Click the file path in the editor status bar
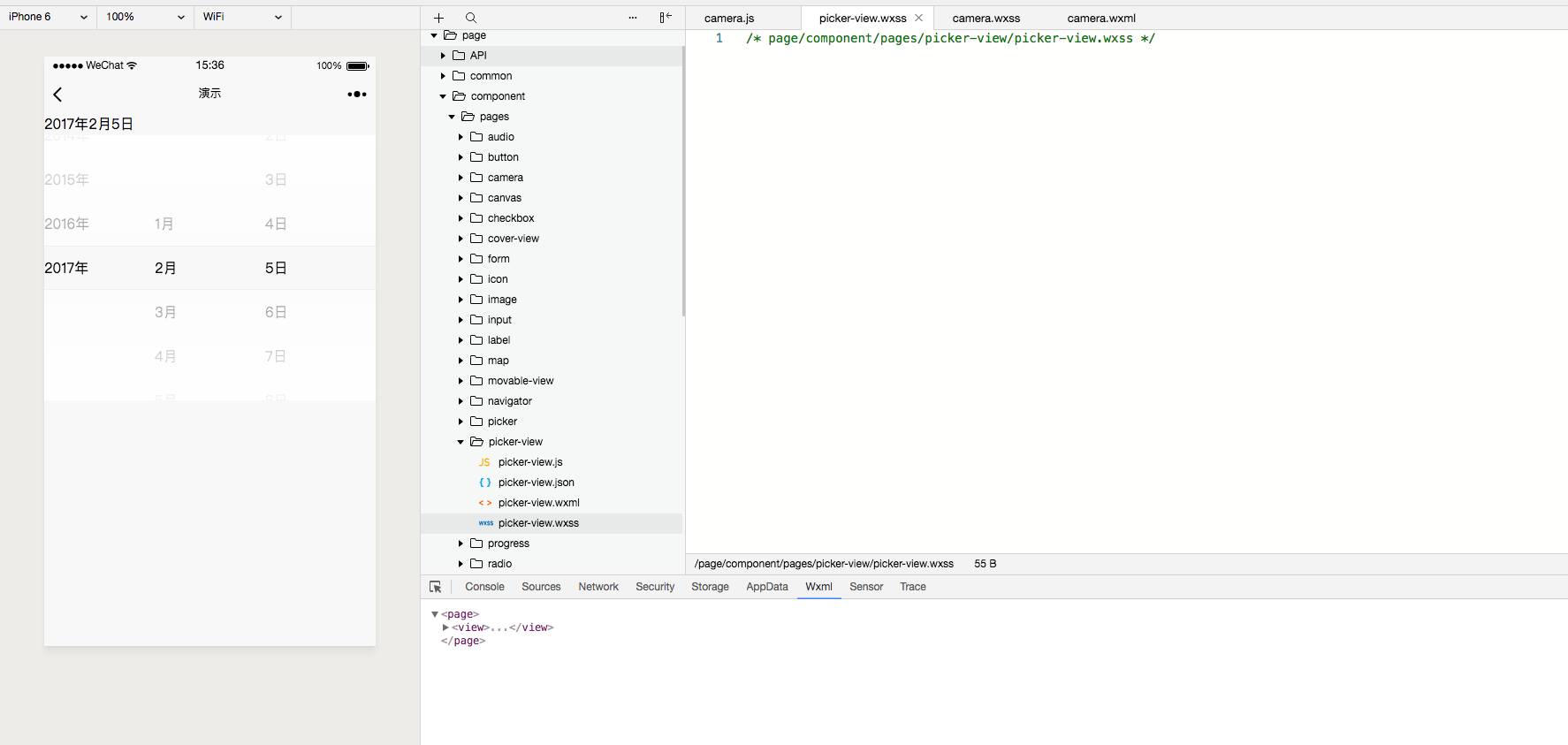Image resolution: width=1568 pixels, height=745 pixels. pos(824,564)
